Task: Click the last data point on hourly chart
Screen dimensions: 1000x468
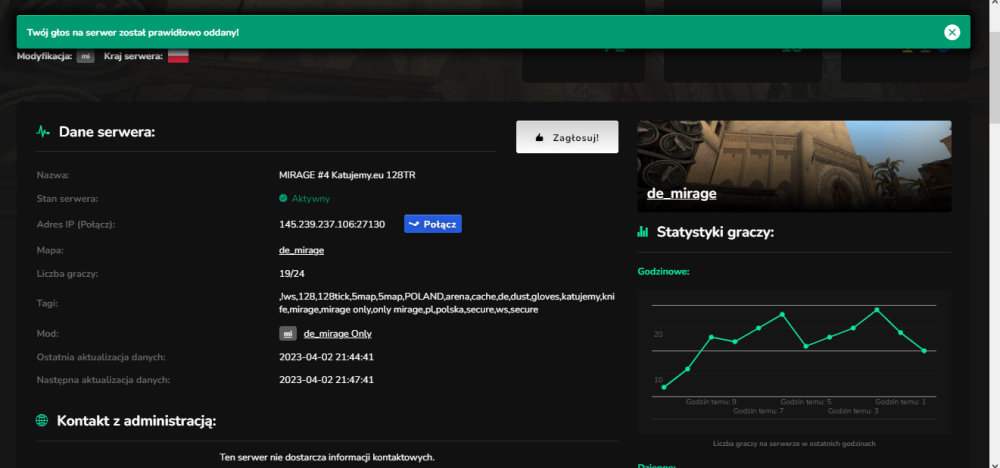Action: 923,351
